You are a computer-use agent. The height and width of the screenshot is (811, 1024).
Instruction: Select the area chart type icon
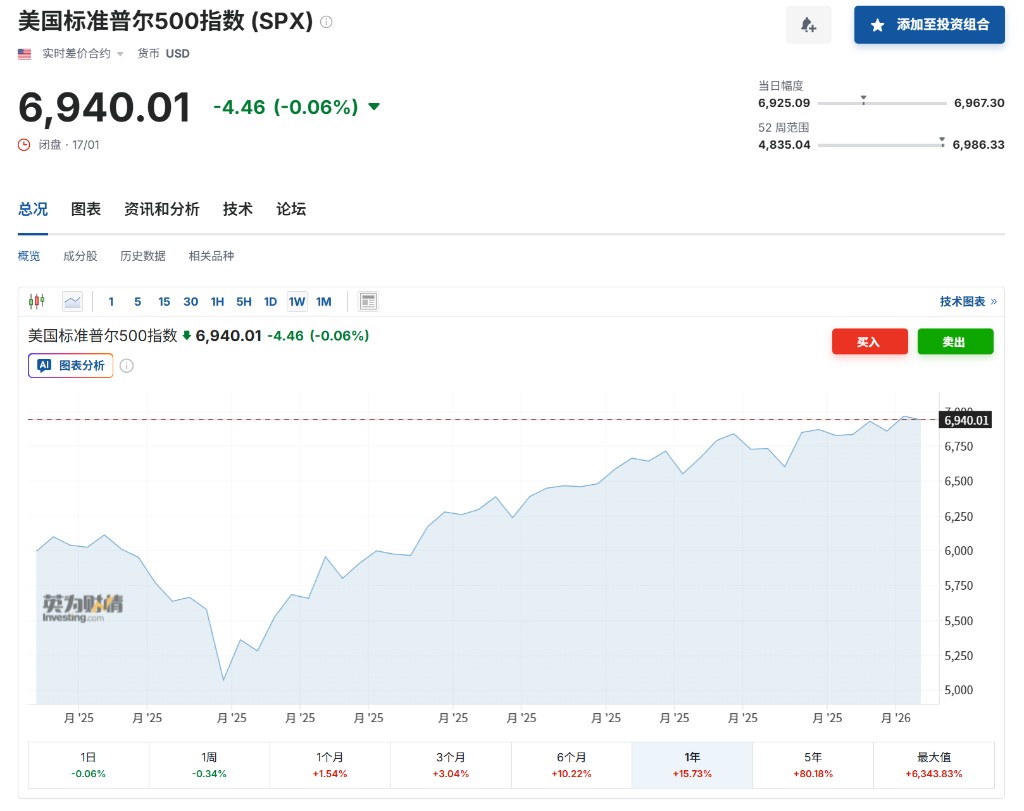pyautogui.click(x=72, y=301)
